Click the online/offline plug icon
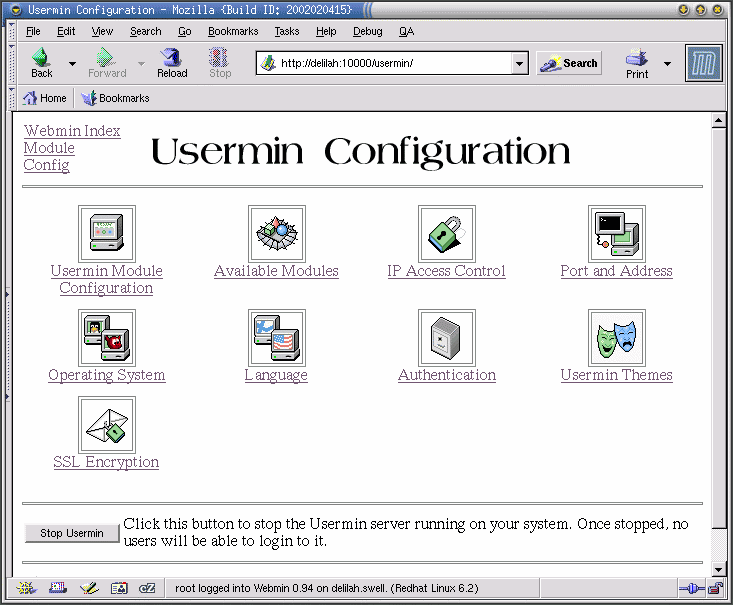 click(x=692, y=588)
